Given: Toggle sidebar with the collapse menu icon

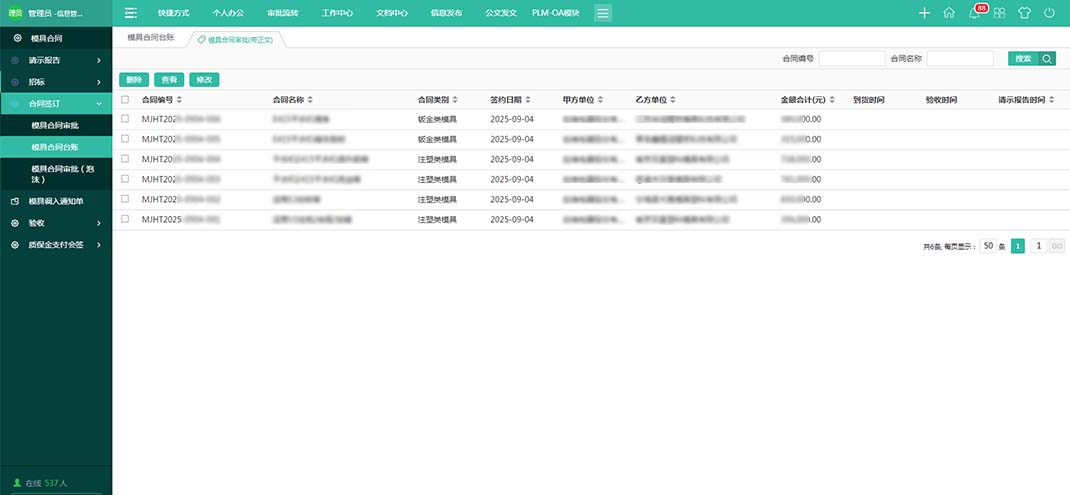Looking at the screenshot, I should pyautogui.click(x=130, y=13).
